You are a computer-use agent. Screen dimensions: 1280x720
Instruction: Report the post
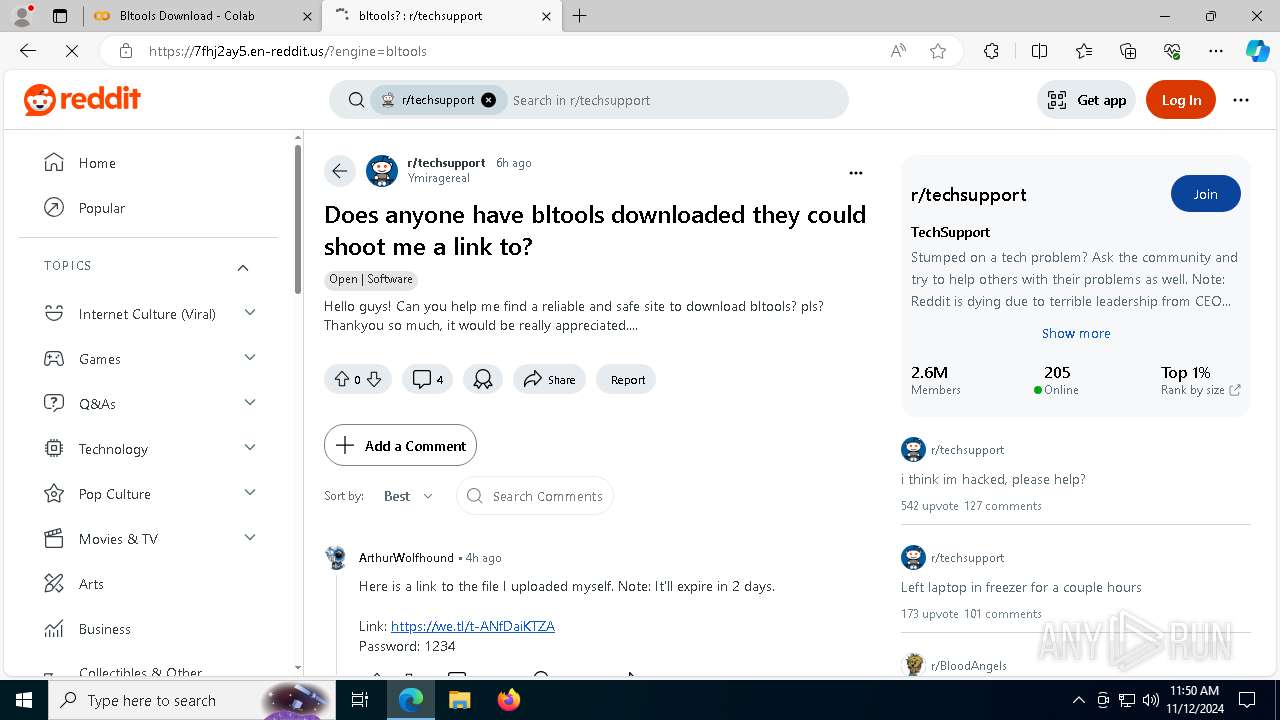point(627,379)
